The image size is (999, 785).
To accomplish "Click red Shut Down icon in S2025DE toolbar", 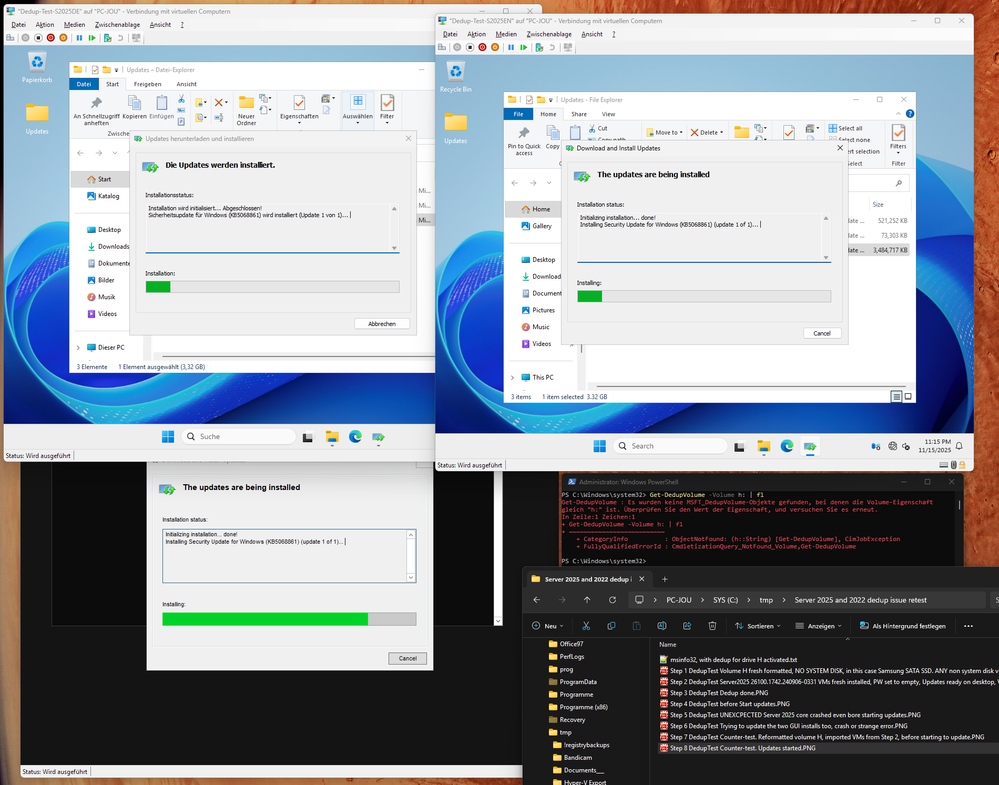I will point(51,38).
